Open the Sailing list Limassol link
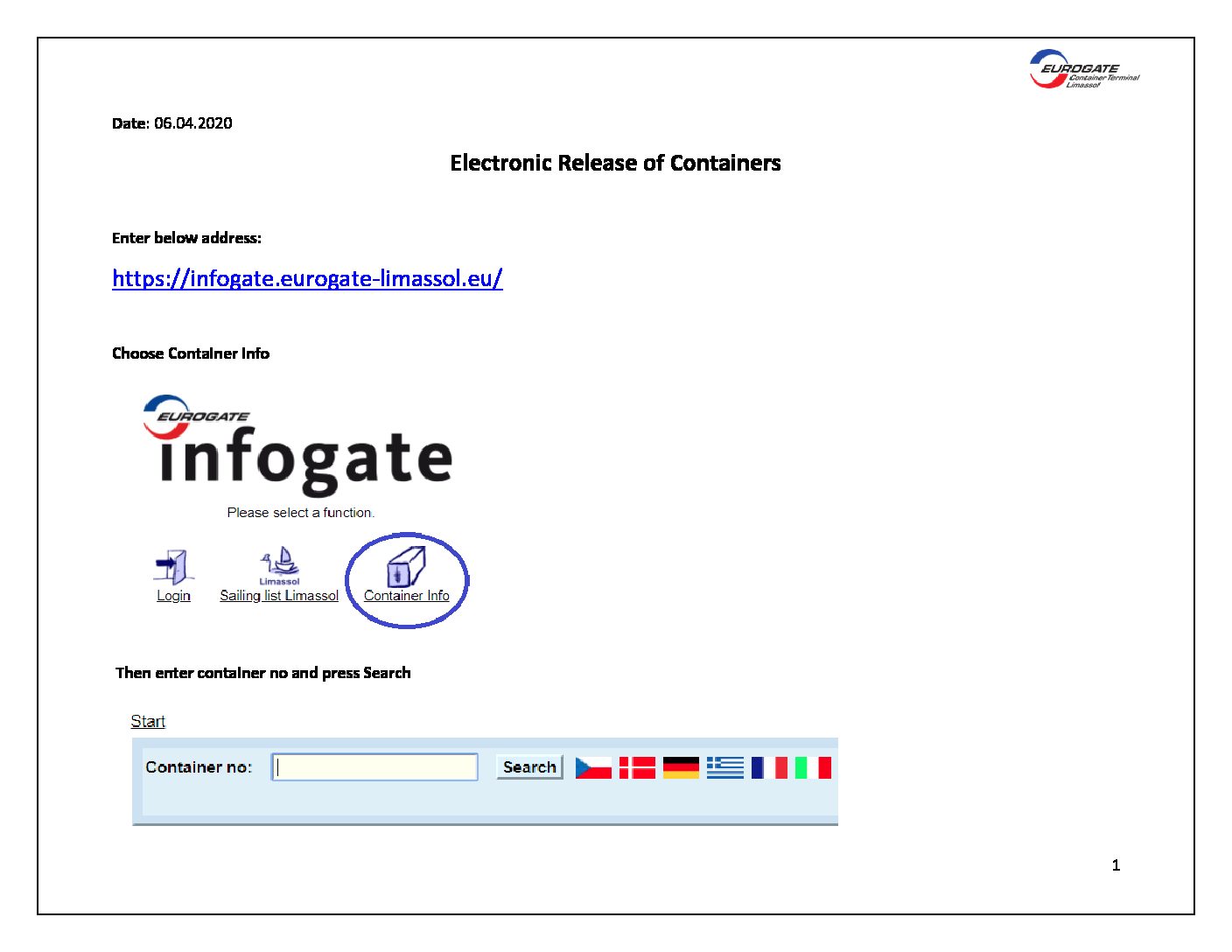This screenshot has height=952, width=1232. 279,596
